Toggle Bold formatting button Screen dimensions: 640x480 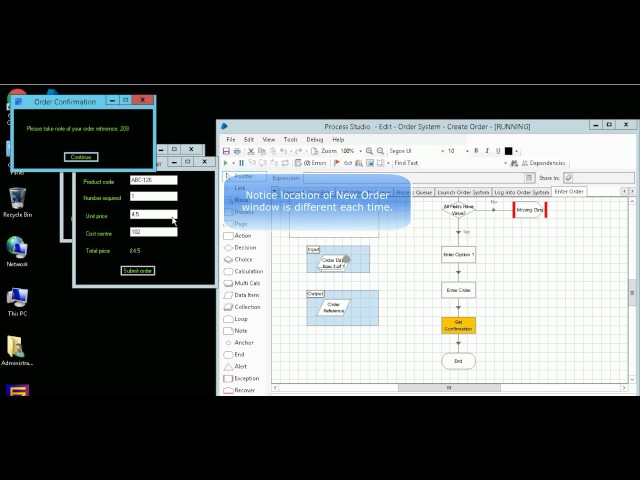[476, 151]
